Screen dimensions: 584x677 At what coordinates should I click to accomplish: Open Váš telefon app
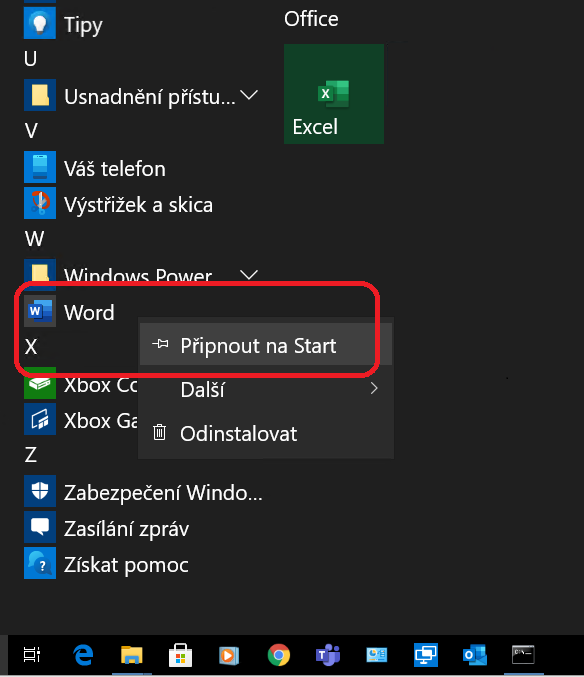coord(95,168)
